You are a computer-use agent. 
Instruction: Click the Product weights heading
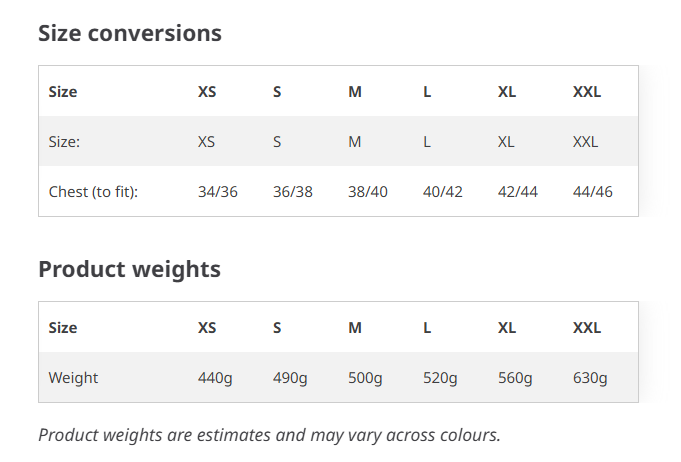tap(129, 269)
